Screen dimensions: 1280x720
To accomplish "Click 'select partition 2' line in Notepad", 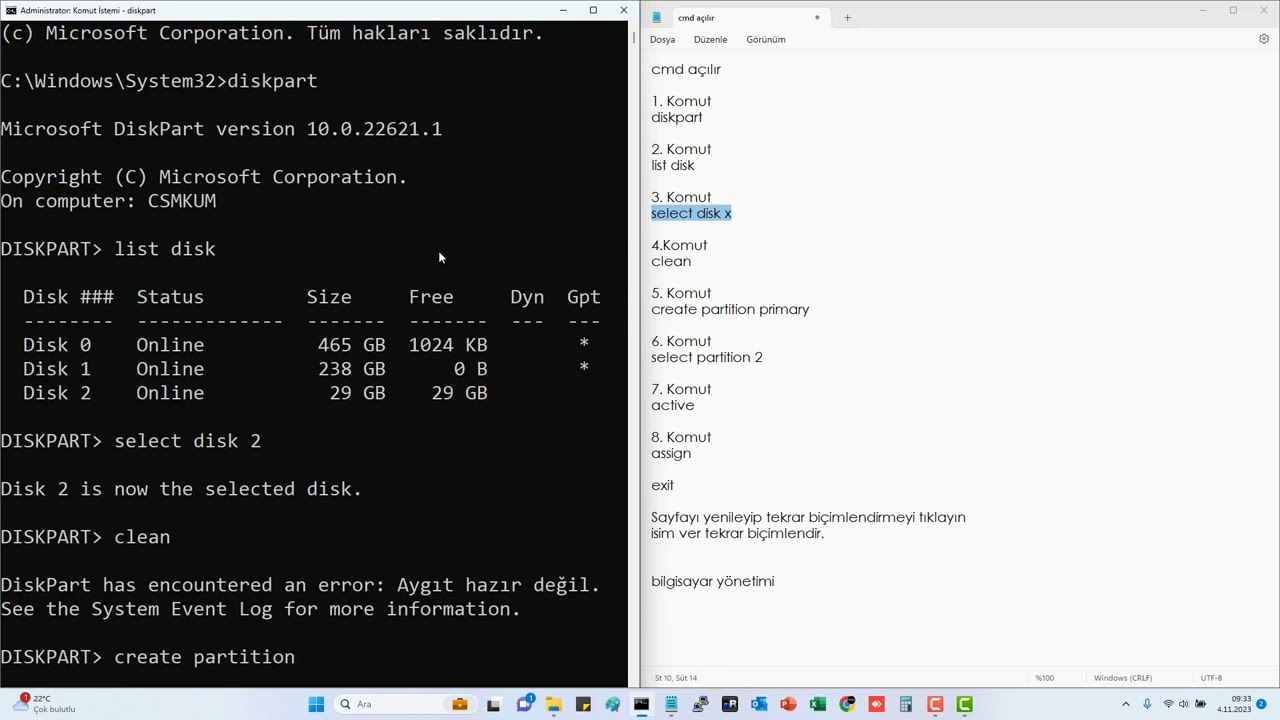I will tap(707, 357).
